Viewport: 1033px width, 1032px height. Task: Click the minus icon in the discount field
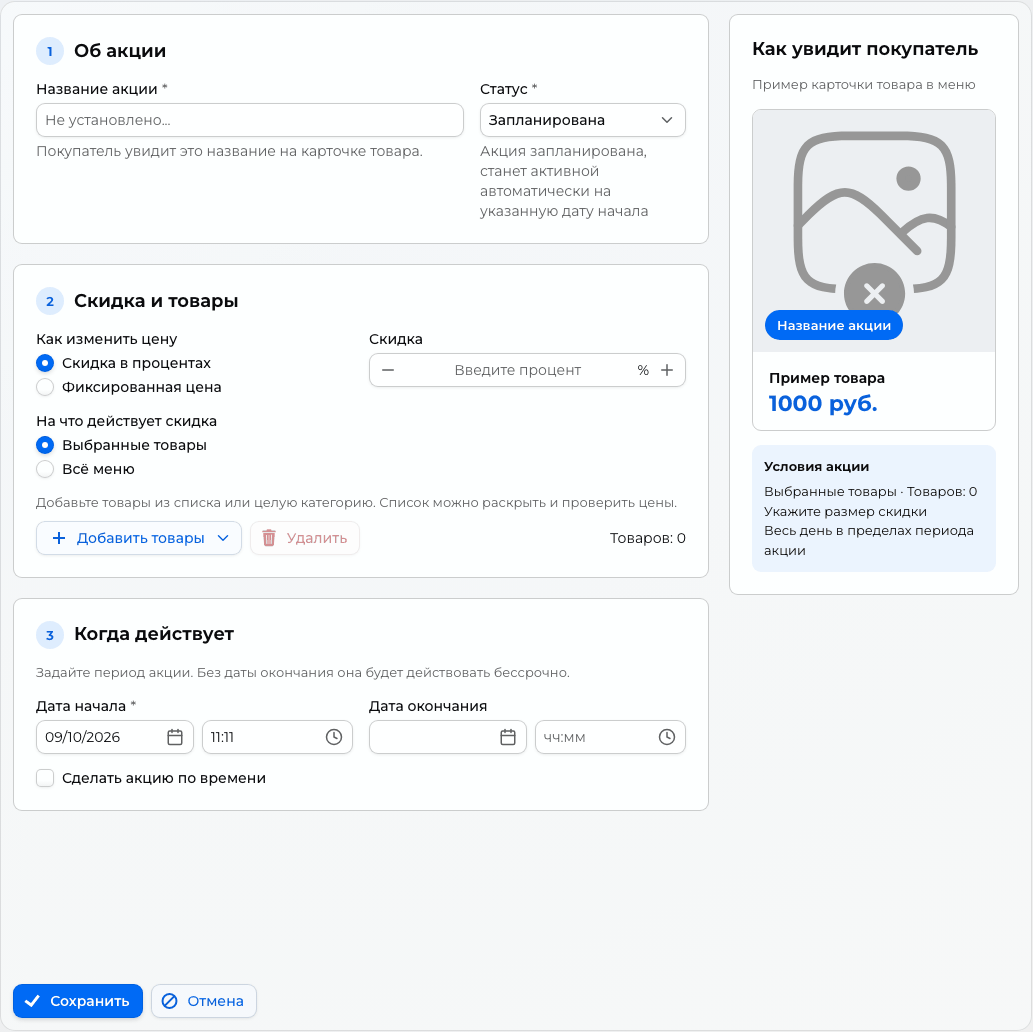coord(388,370)
